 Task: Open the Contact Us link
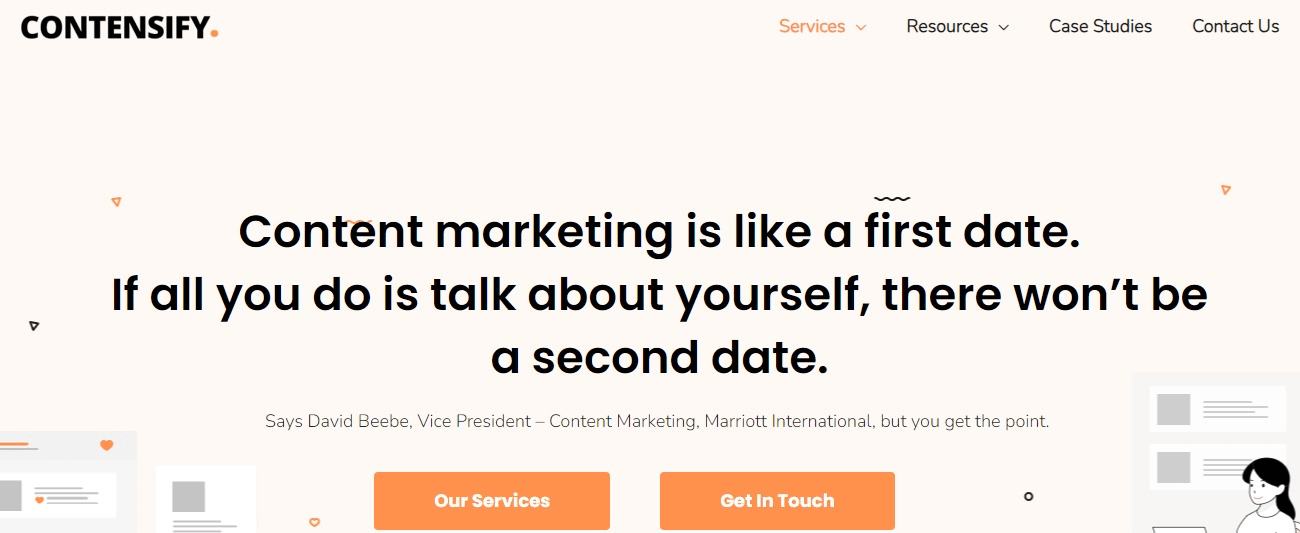[x=1235, y=27]
